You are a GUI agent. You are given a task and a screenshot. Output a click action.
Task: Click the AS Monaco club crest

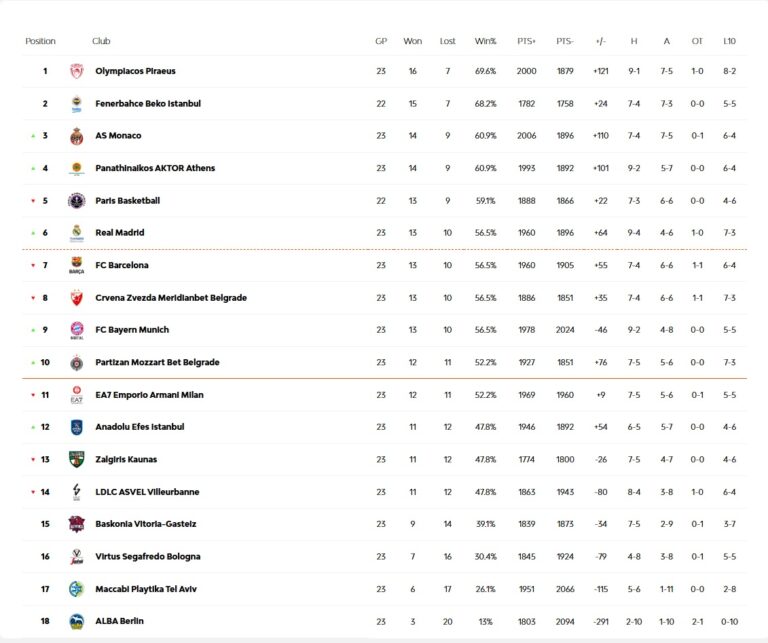click(x=77, y=136)
